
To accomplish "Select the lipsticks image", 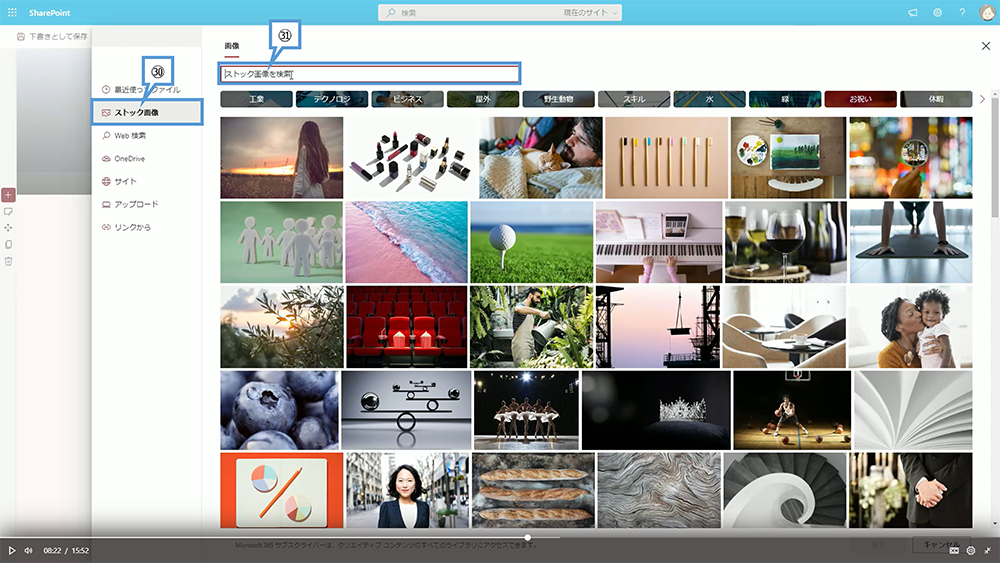I will [411, 157].
